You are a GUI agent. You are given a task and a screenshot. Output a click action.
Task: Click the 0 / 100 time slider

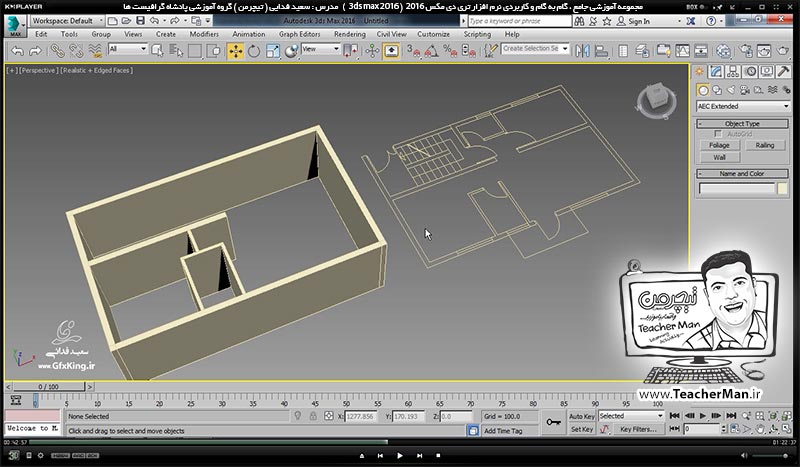click(48, 387)
